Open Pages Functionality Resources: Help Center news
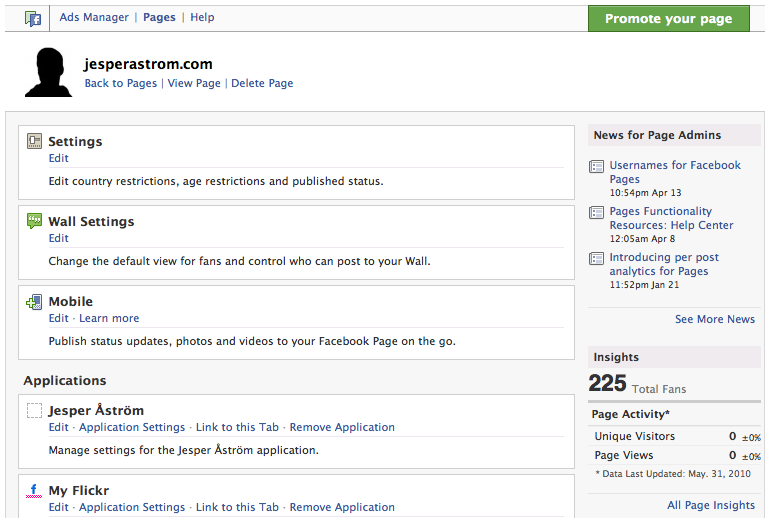This screenshot has width=775, height=518. pyautogui.click(x=671, y=218)
